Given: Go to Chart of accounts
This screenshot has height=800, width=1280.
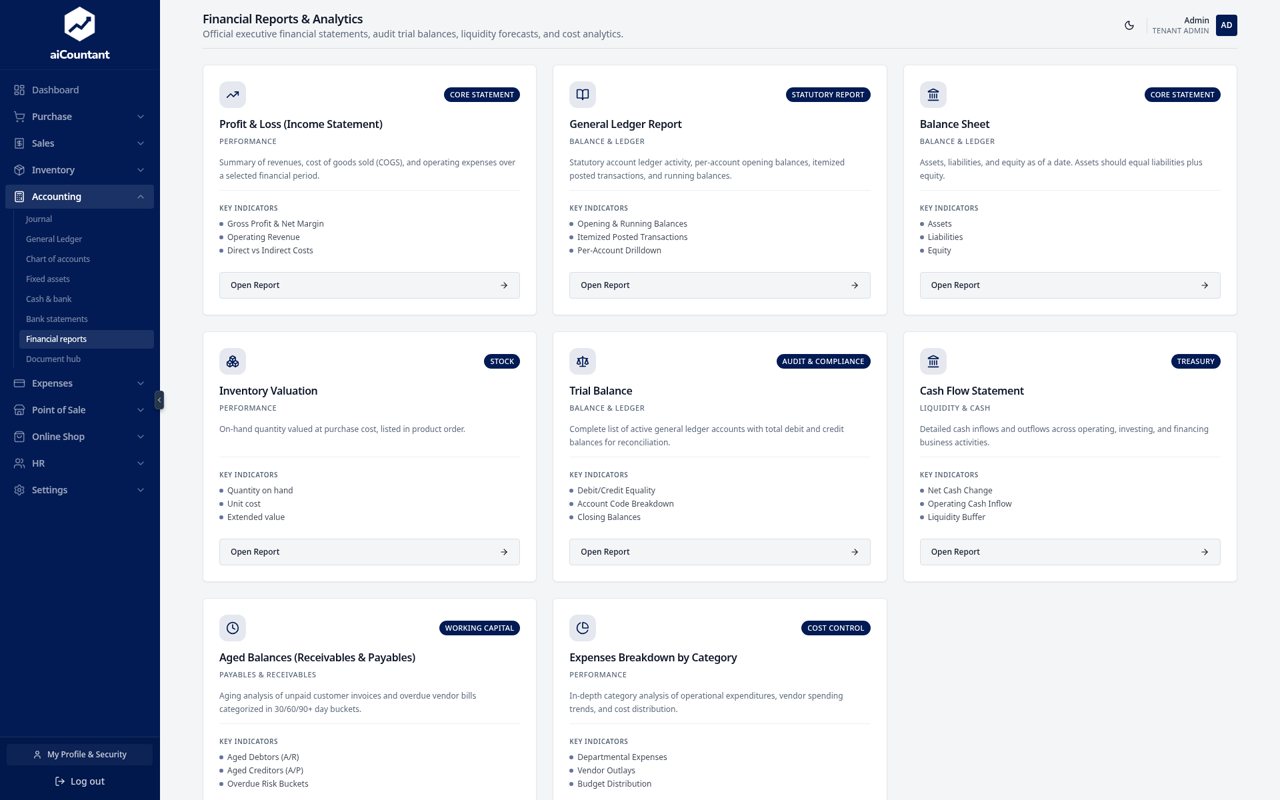Looking at the screenshot, I should 86,259.
